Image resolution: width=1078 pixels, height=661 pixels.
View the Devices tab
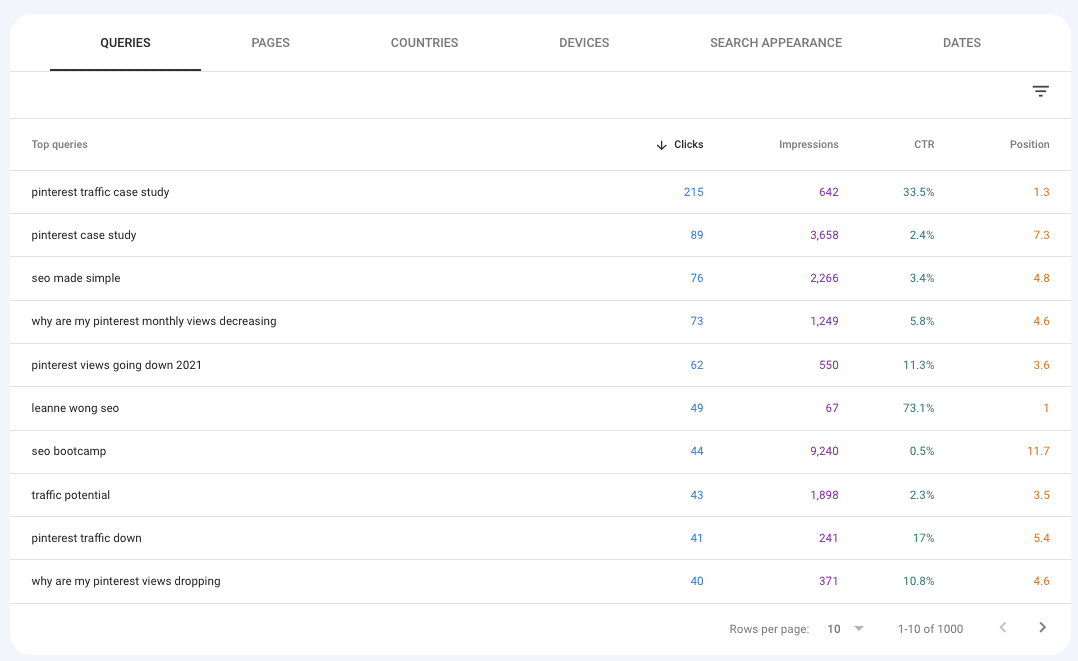click(584, 43)
